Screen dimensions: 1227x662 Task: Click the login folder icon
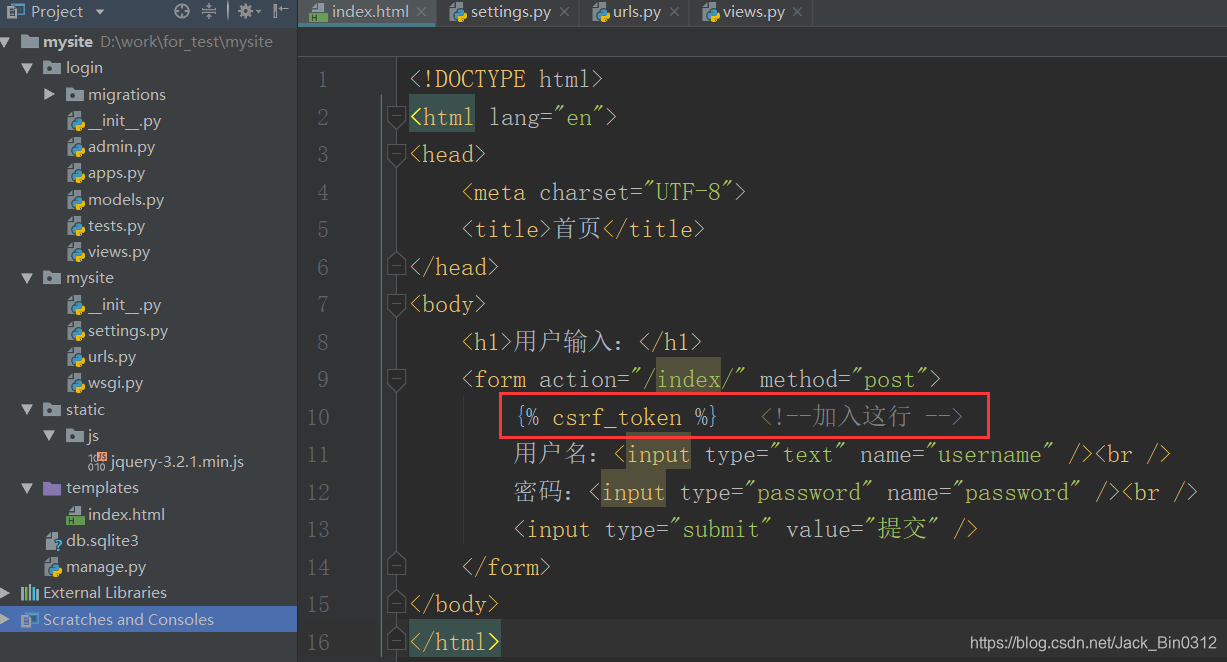pyautogui.click(x=53, y=68)
